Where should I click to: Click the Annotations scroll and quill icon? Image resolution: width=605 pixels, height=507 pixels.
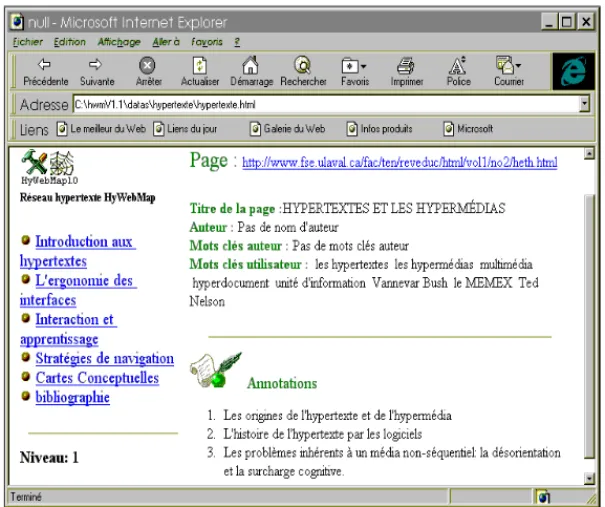point(215,370)
